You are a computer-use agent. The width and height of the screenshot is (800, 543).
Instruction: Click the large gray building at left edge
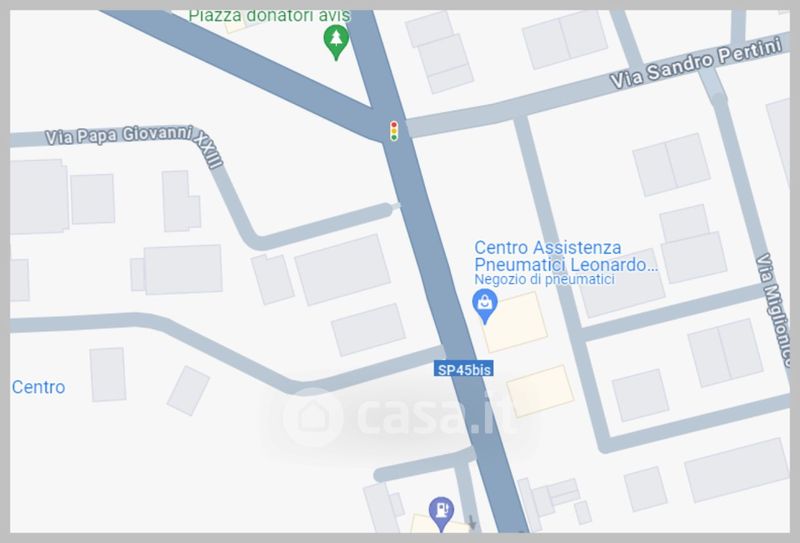click(39, 196)
